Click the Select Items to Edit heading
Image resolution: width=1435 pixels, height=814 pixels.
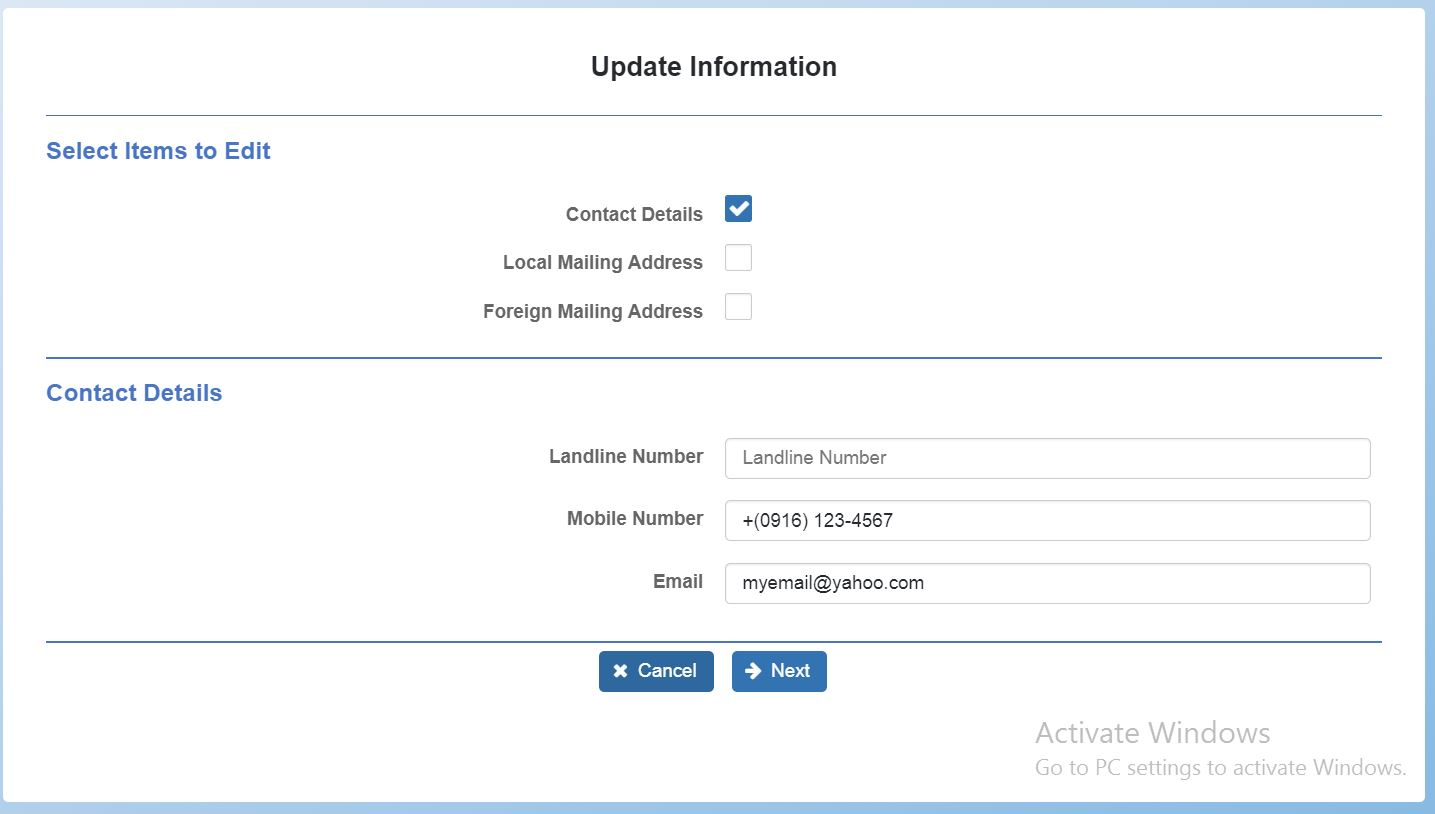tap(157, 150)
